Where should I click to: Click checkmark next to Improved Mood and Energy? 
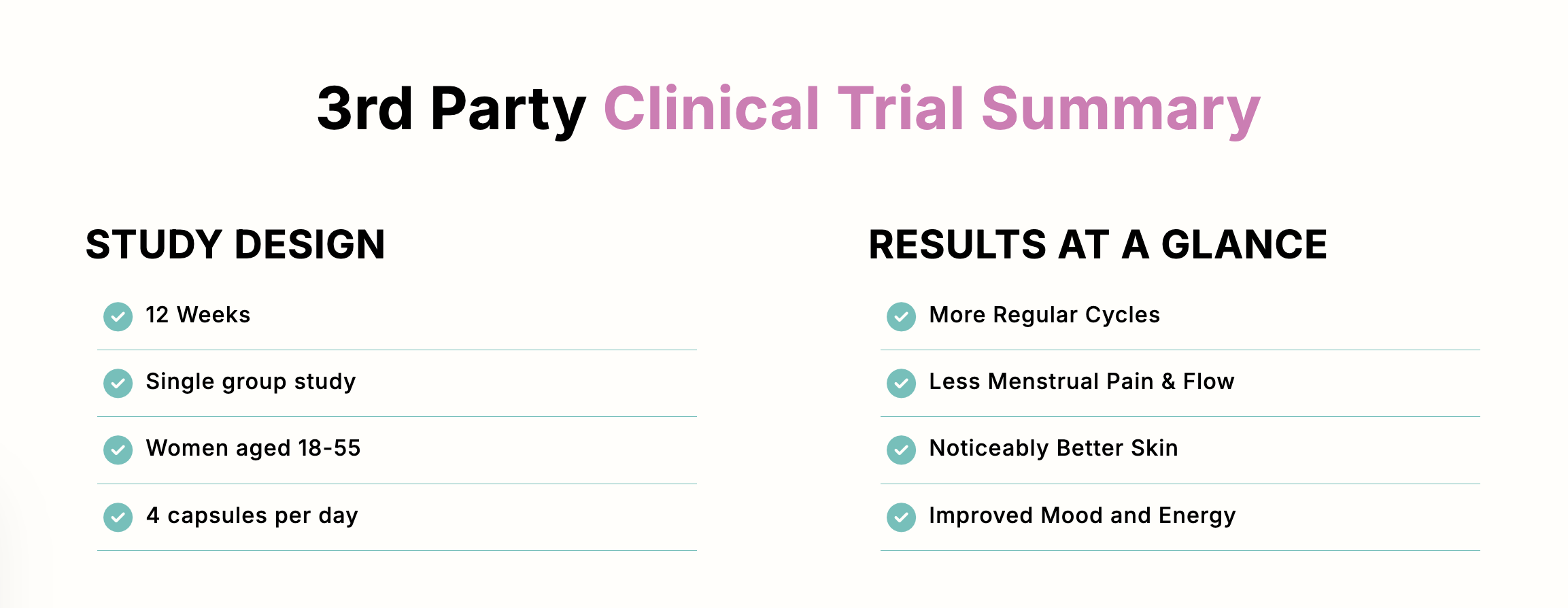coord(902,517)
